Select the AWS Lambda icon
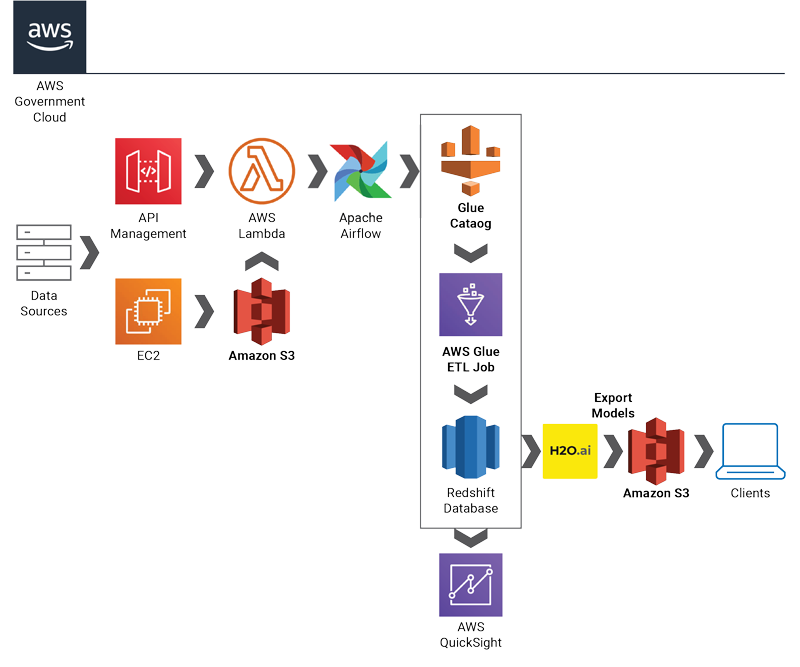800x667 pixels. point(262,171)
